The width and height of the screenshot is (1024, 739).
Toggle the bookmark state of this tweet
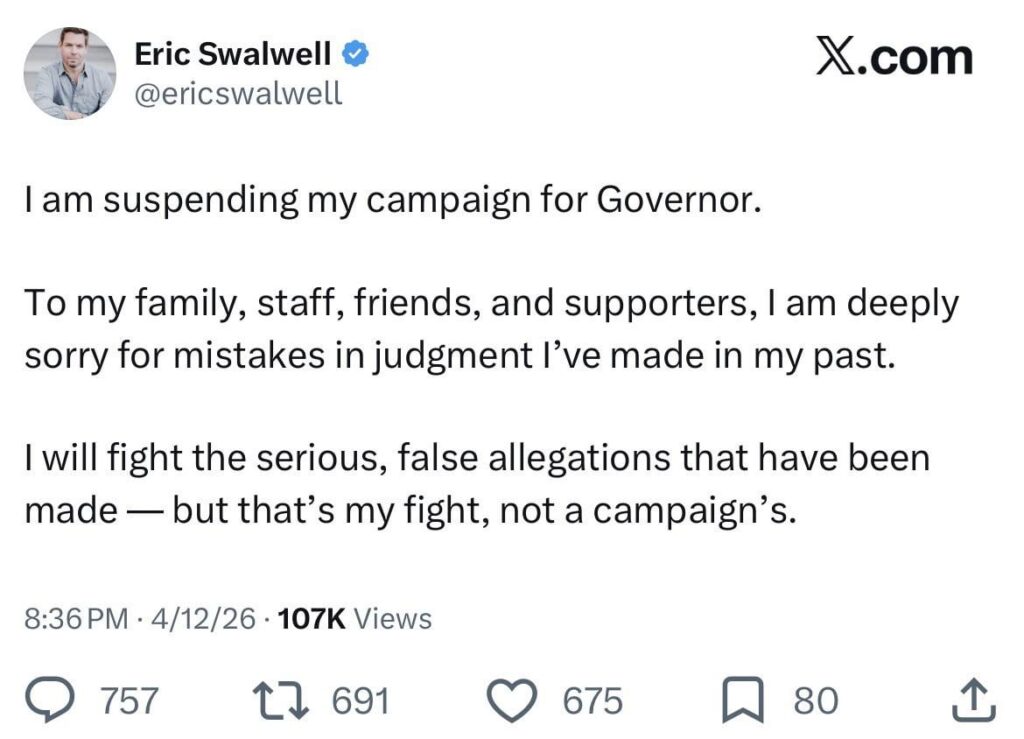[x=743, y=699]
